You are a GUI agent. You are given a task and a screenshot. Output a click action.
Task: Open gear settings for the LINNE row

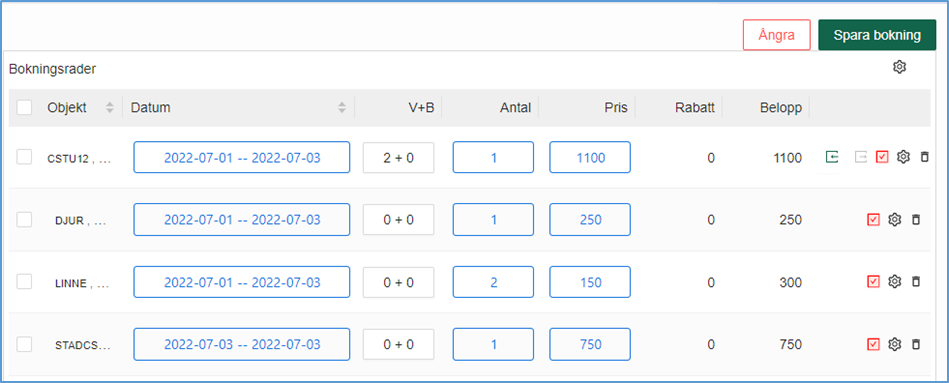(895, 281)
